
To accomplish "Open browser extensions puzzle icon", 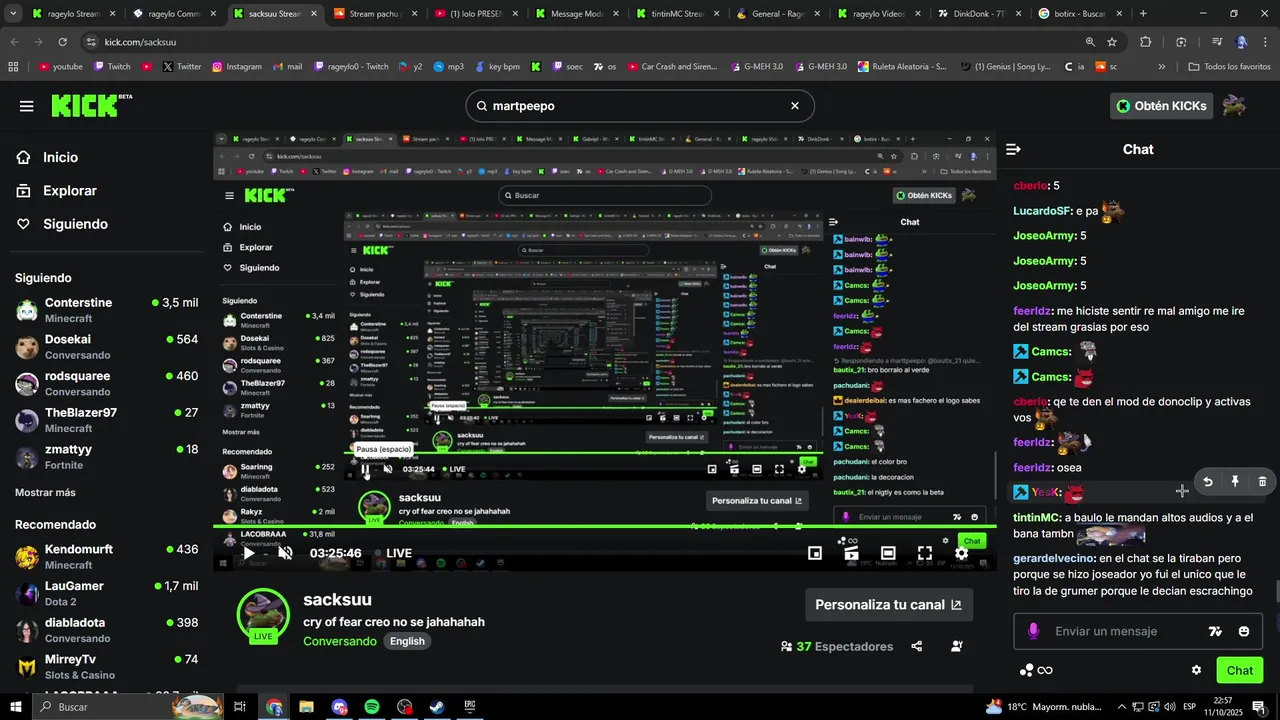I will tap(1146, 42).
